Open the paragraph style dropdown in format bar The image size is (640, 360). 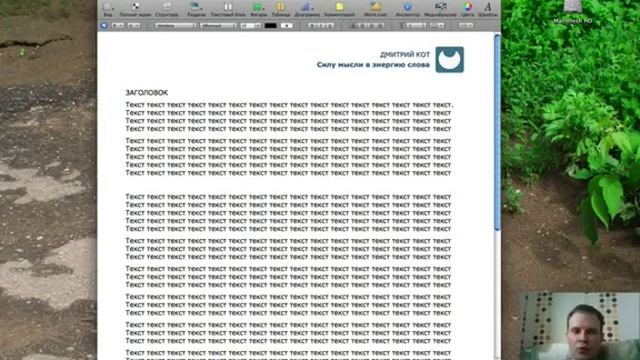(x=117, y=25)
